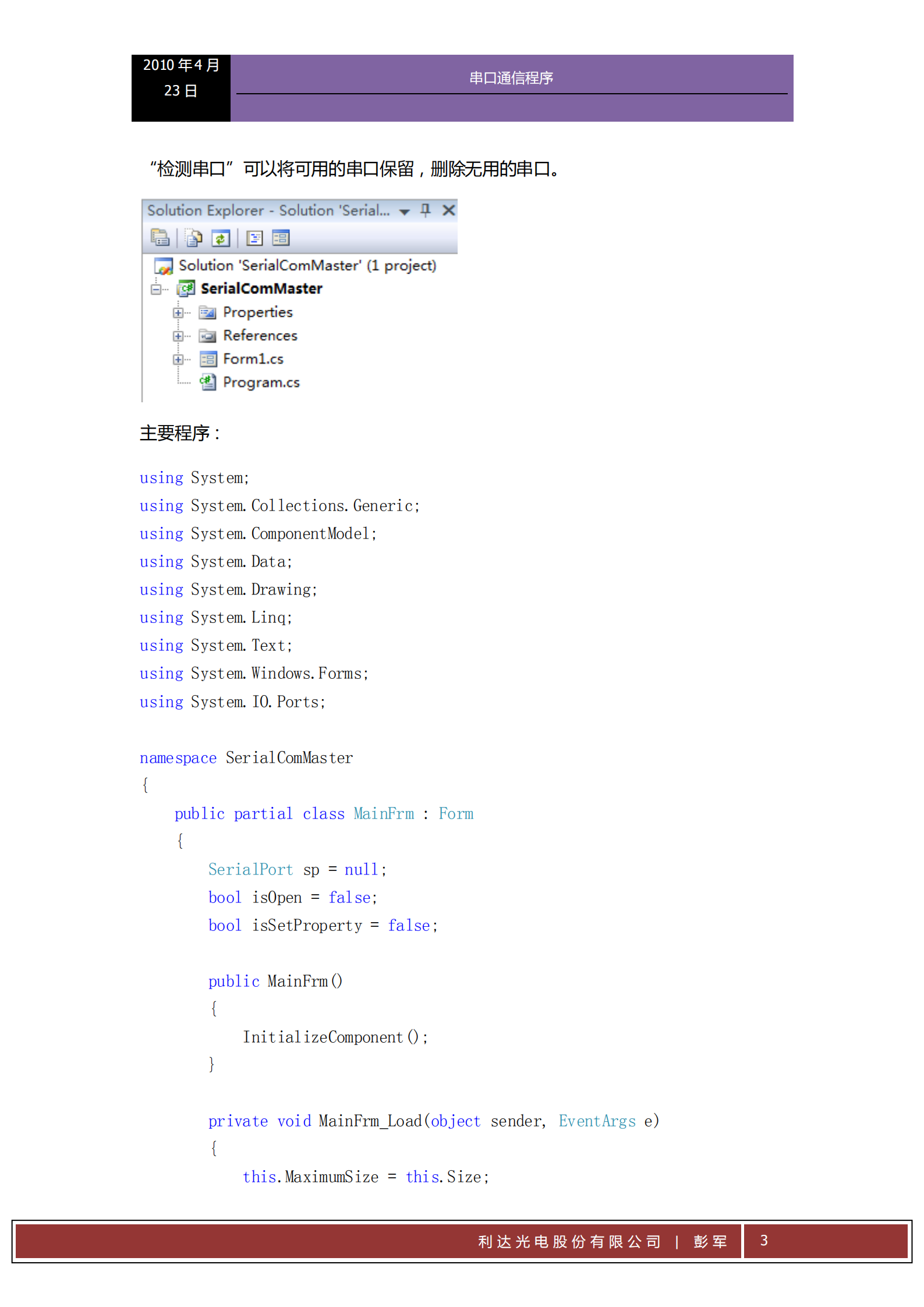Click the footer author name '彭军'
This screenshot has width=924, height=1307.
[710, 1242]
